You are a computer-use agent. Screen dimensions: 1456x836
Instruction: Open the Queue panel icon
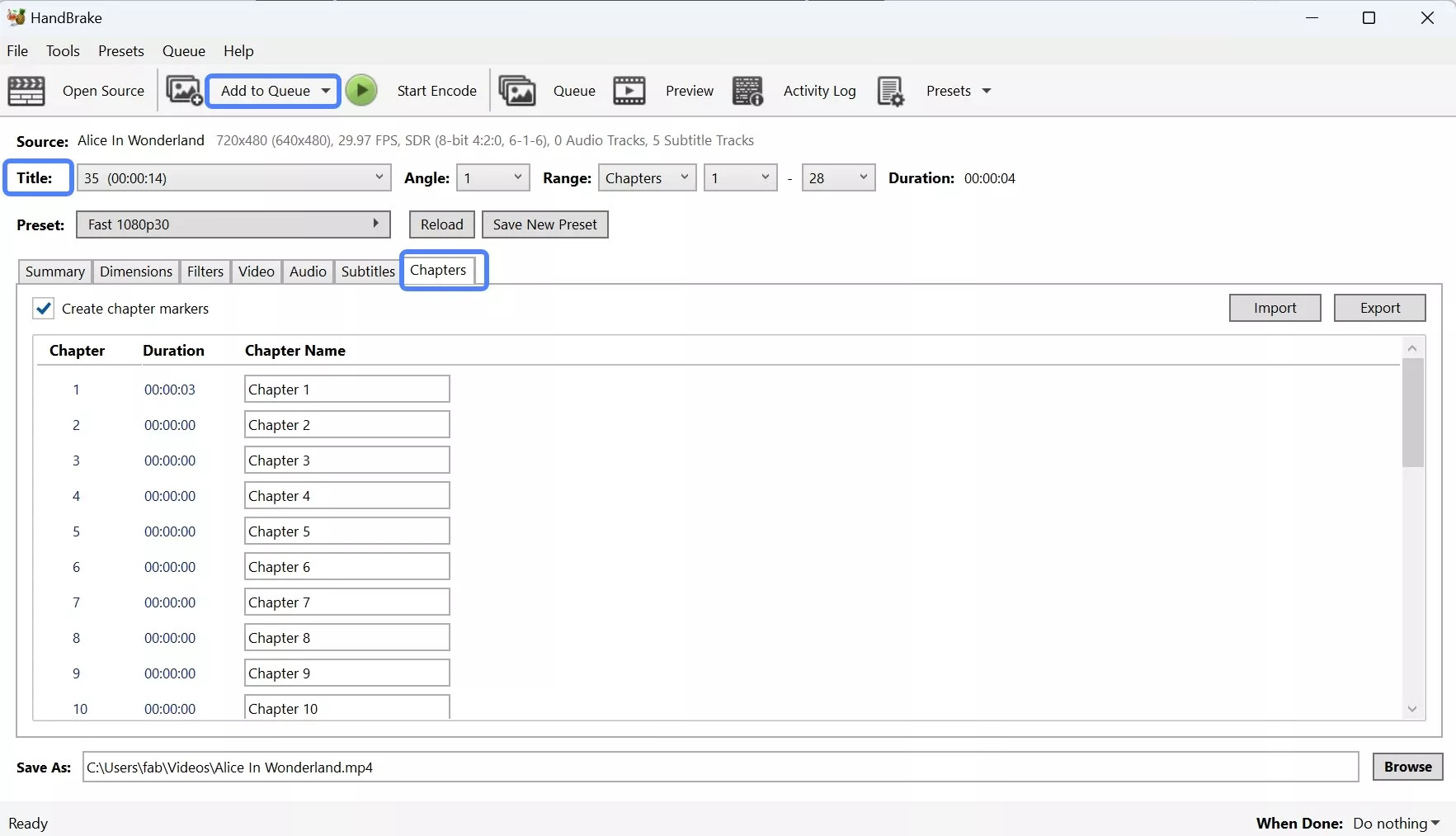(517, 91)
